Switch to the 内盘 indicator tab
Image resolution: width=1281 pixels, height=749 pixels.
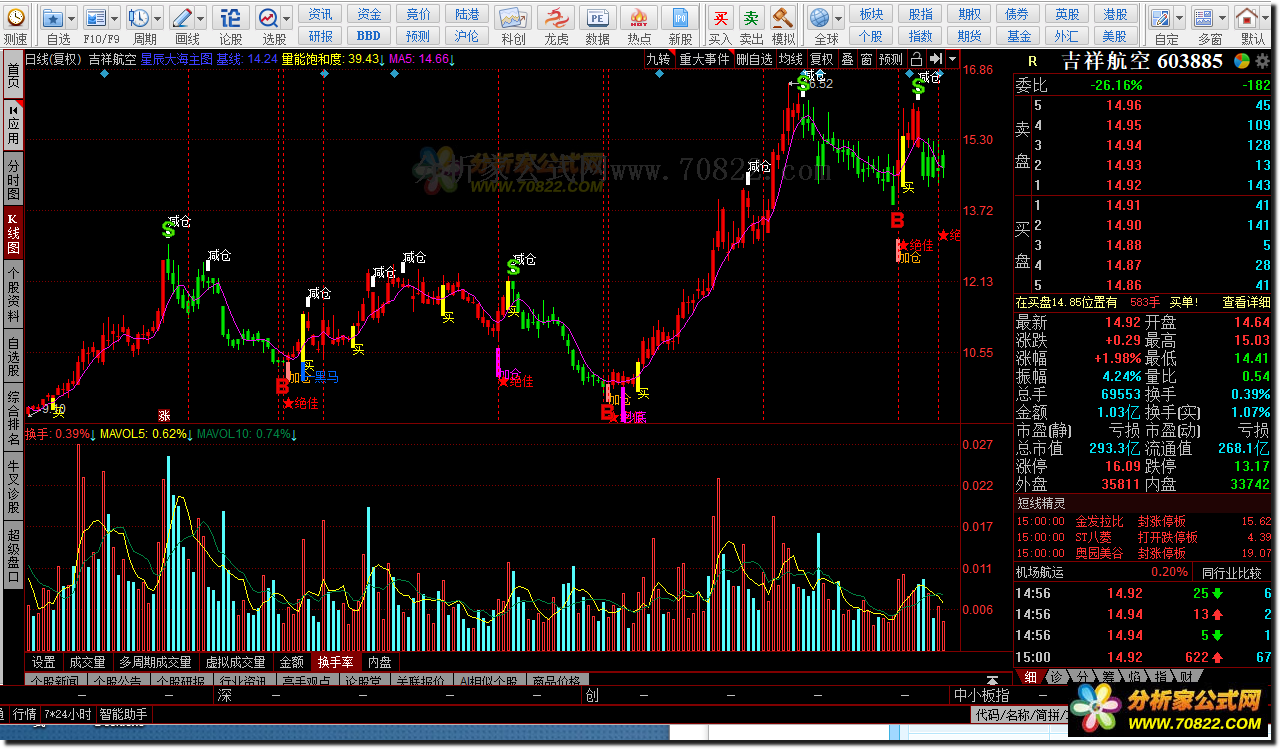click(379, 662)
